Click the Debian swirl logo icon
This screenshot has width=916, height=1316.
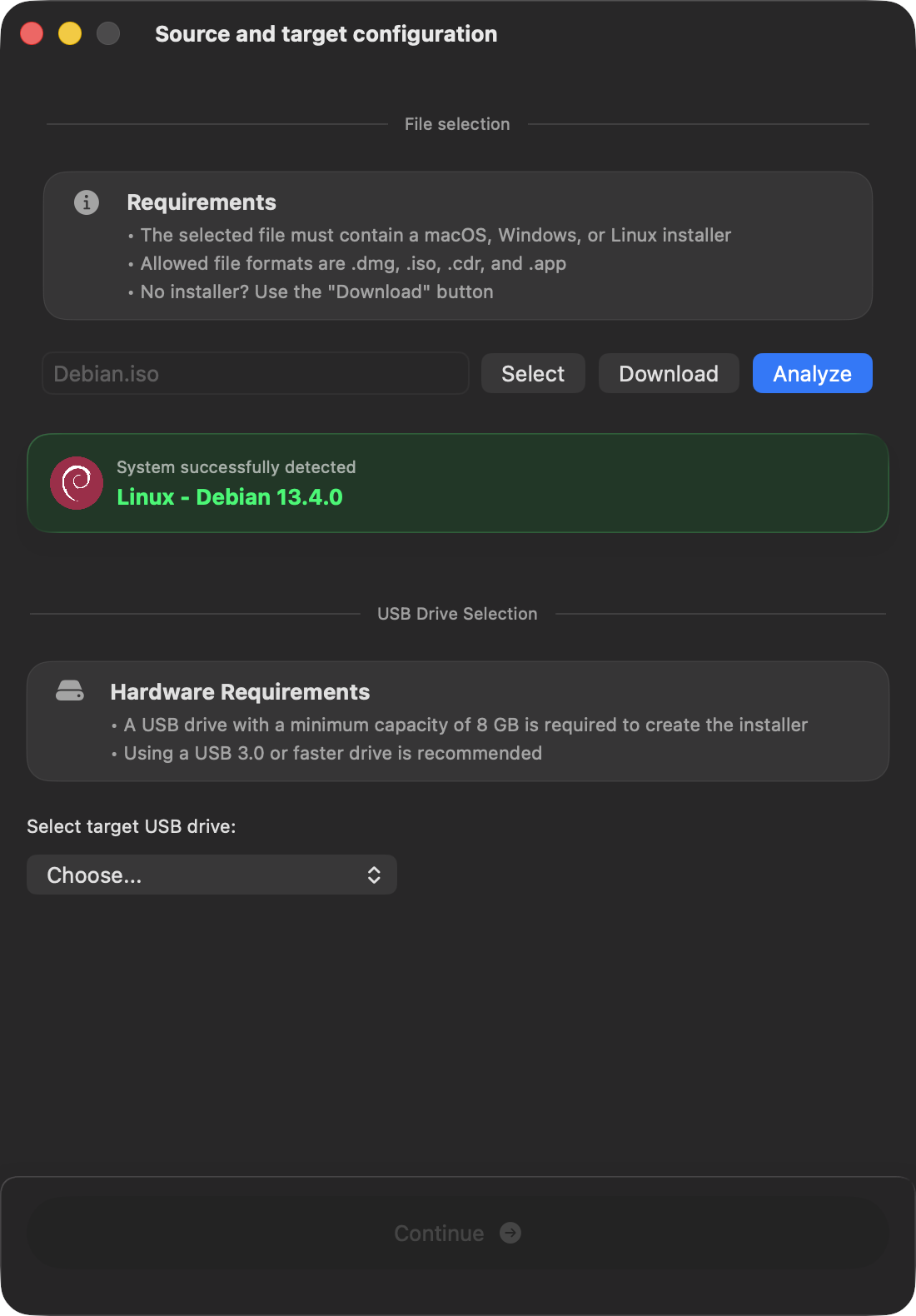click(77, 483)
